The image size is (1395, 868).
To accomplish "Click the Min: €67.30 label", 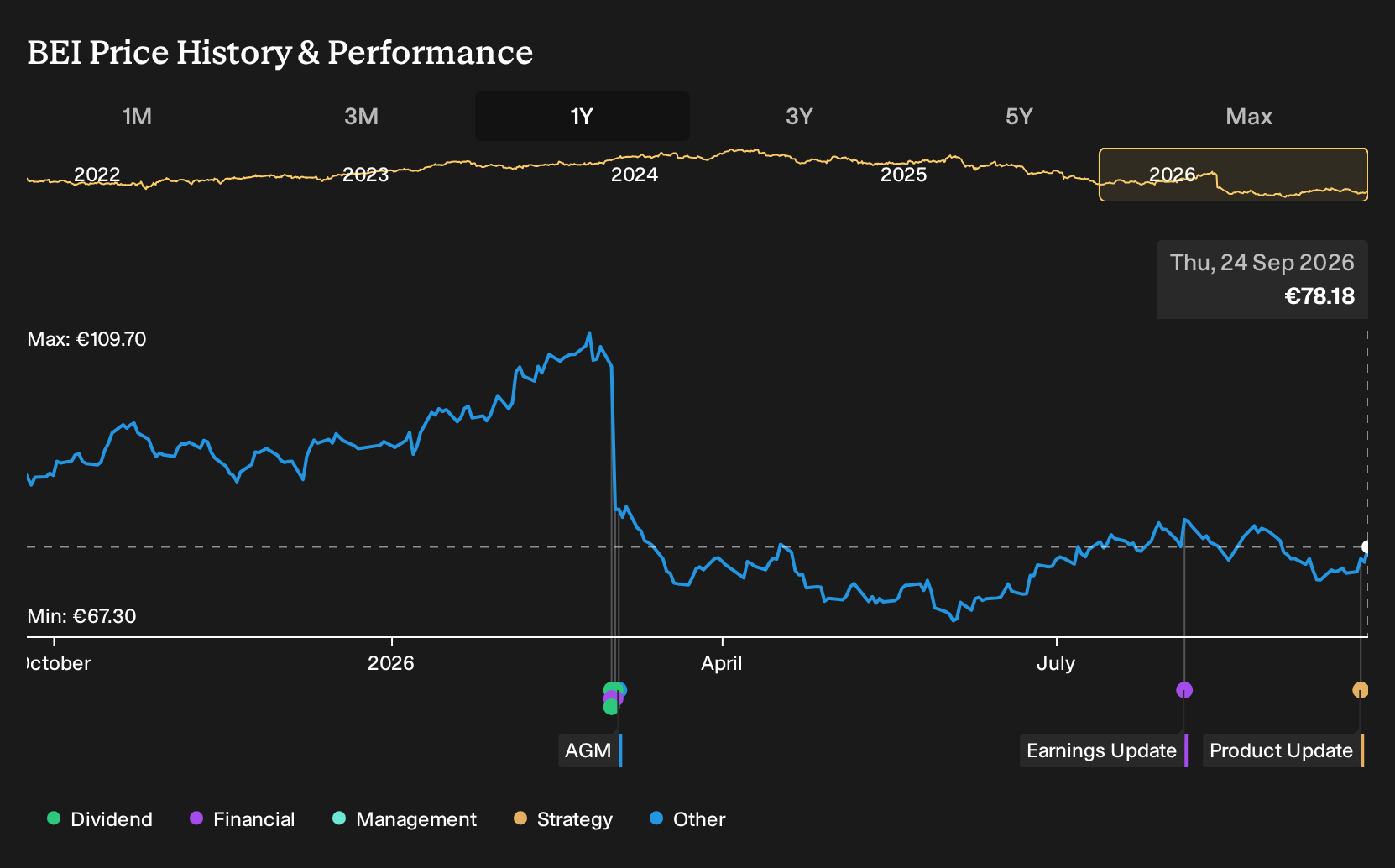I will pos(82,616).
